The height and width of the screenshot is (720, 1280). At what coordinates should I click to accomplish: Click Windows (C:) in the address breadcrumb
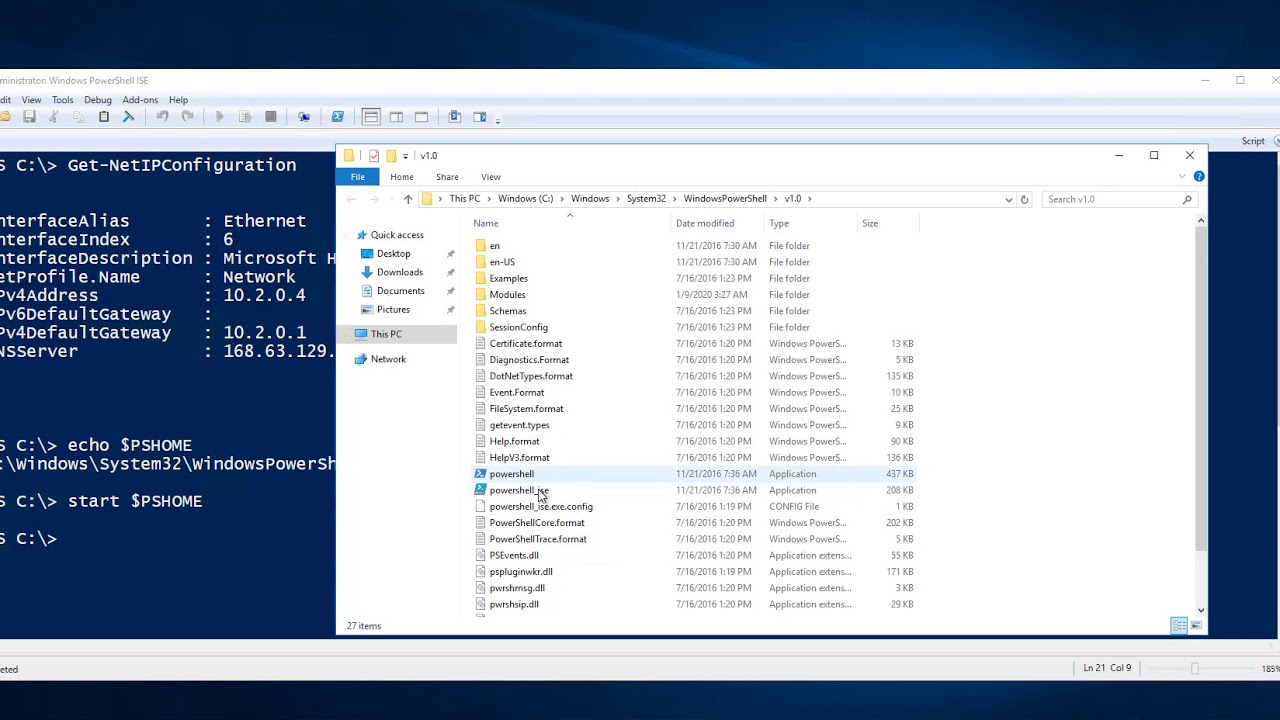[x=525, y=199]
